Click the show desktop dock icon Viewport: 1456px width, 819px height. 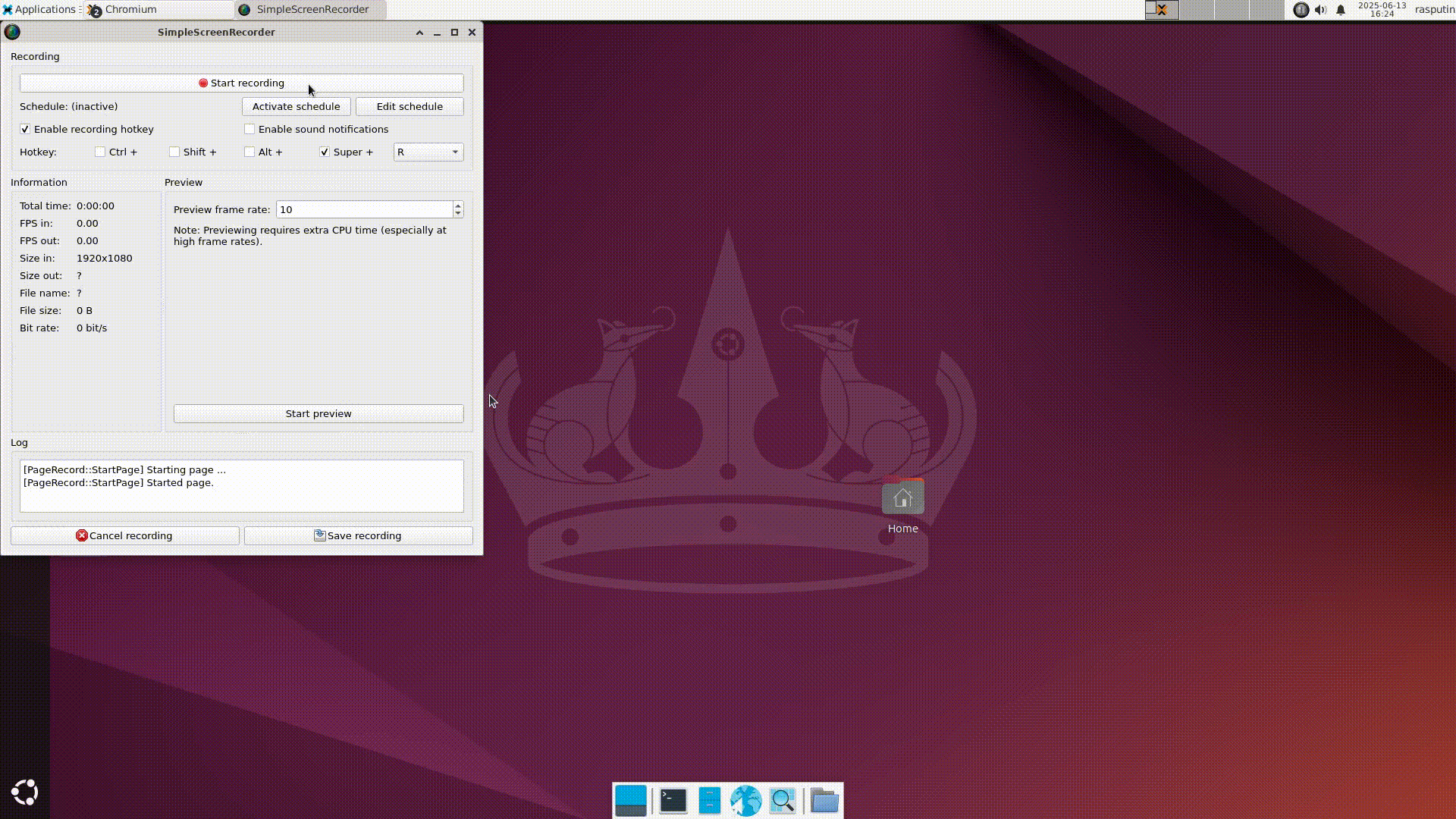pos(630,801)
